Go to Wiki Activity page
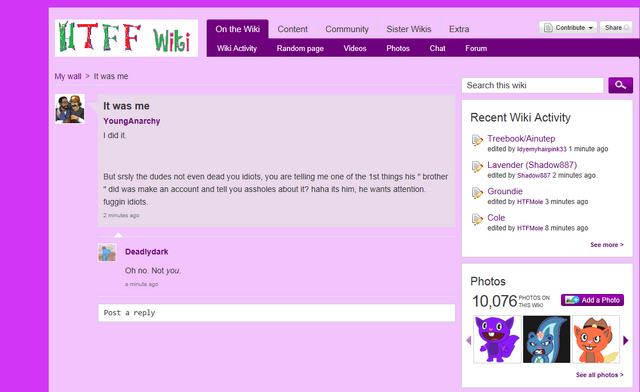The height and width of the screenshot is (392, 640). click(x=237, y=48)
